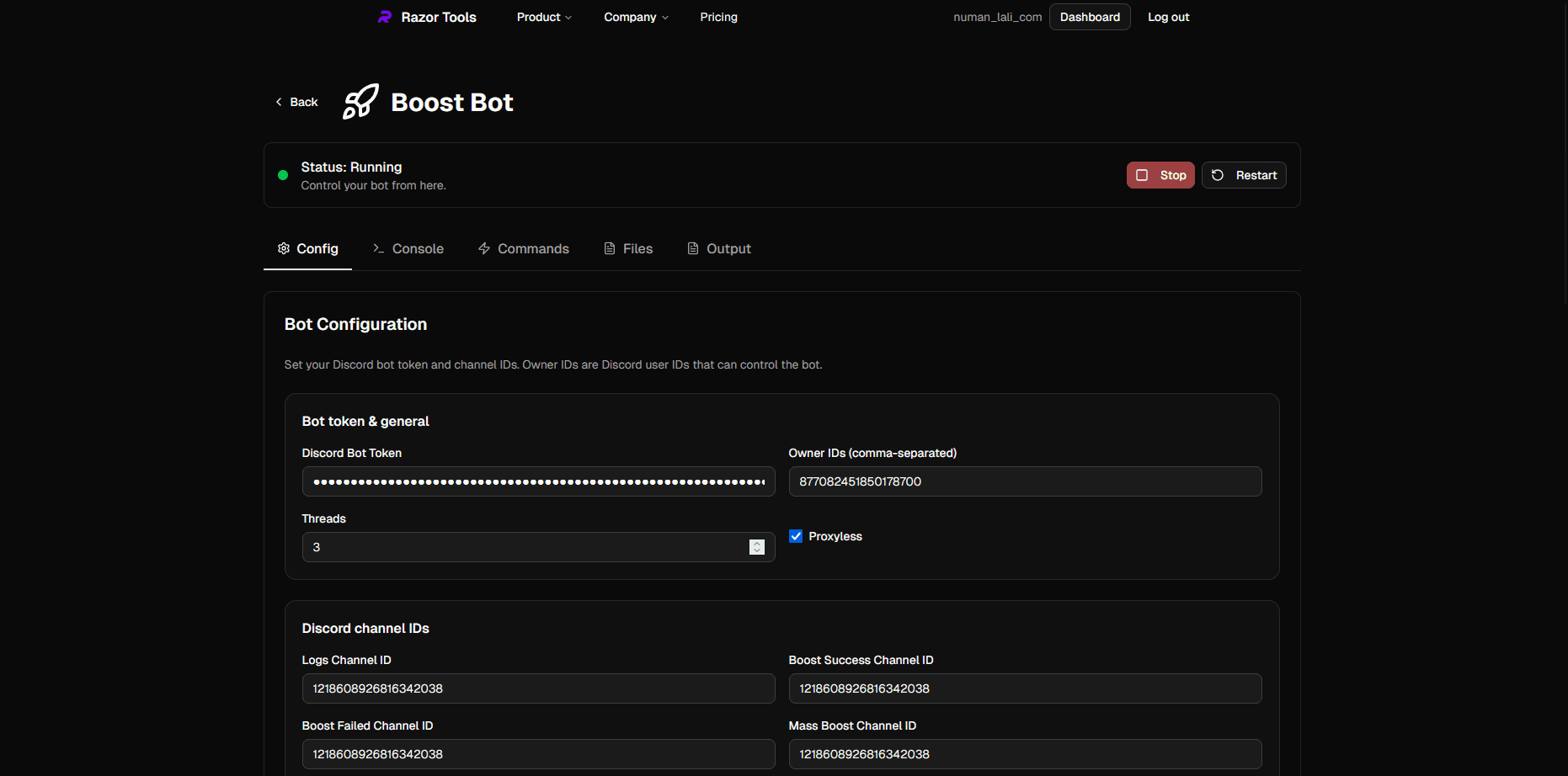This screenshot has width=1568, height=776.
Task: Click the rocket icon beside Boost Bot
Action: (x=360, y=102)
